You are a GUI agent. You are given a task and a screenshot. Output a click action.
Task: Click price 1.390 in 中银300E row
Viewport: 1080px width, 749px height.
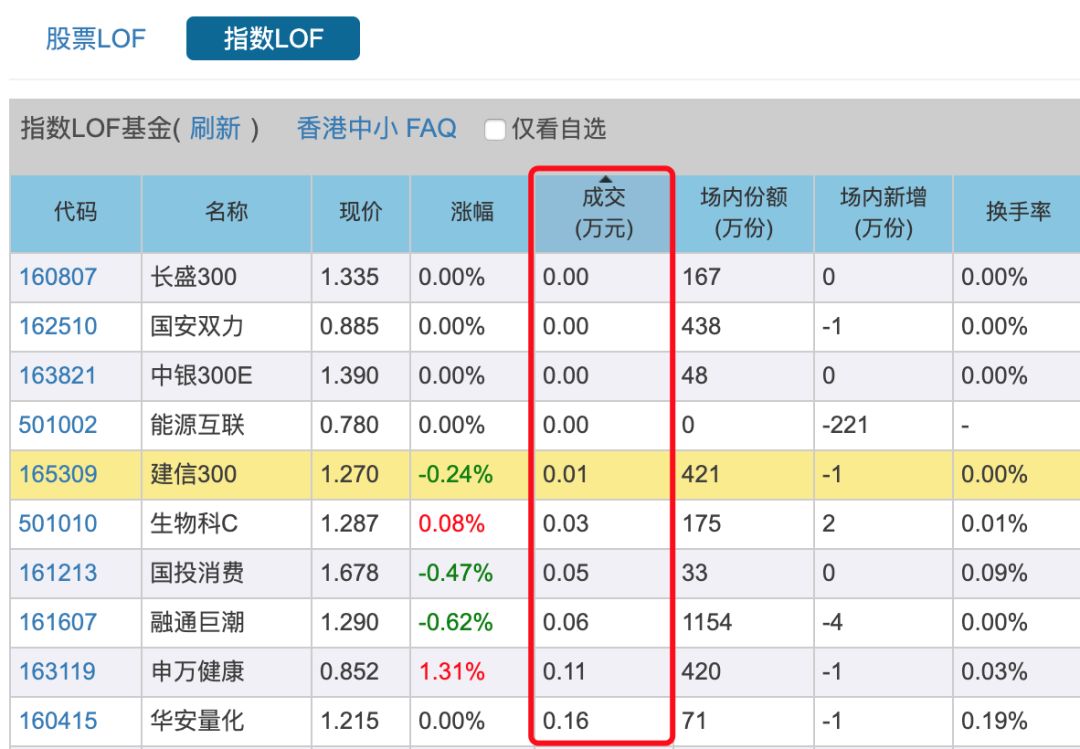point(350,376)
